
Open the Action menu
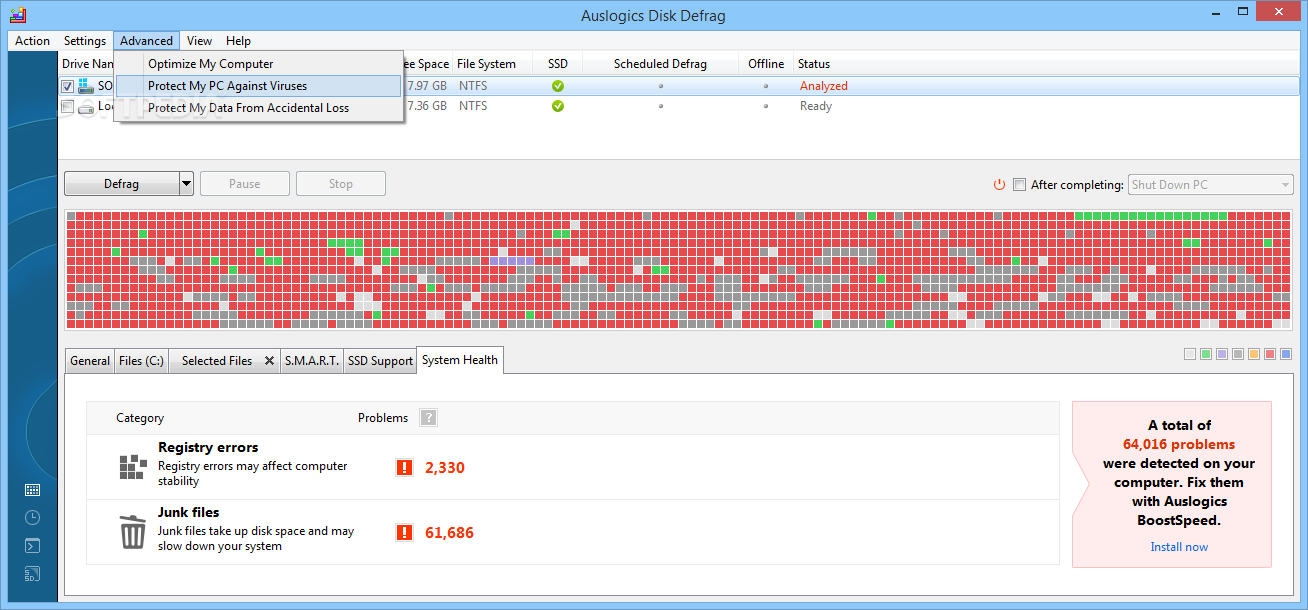tap(33, 41)
